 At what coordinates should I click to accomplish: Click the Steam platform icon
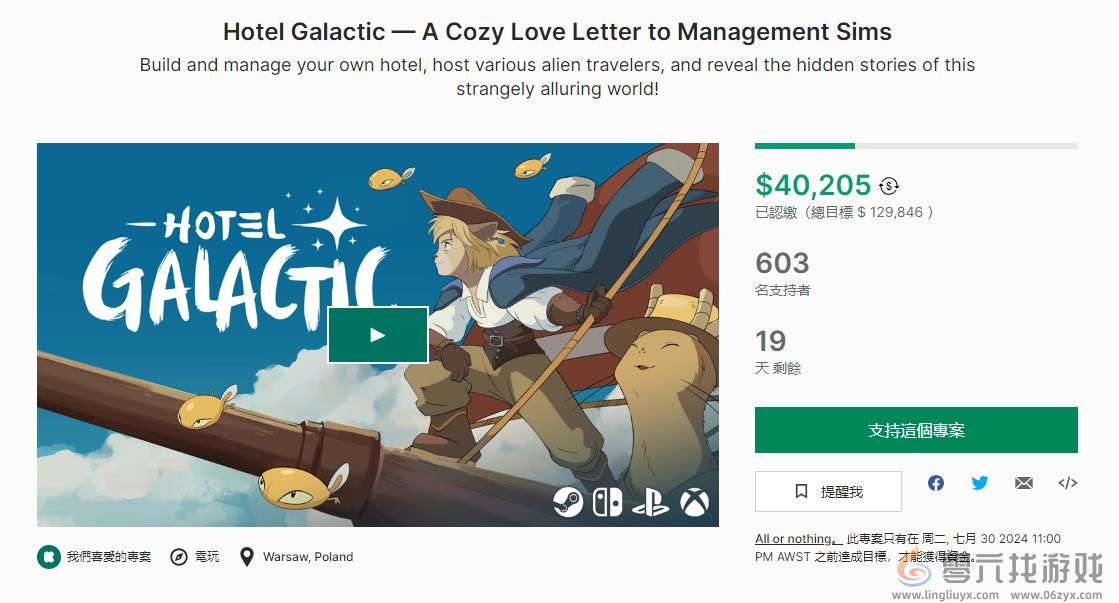click(568, 501)
